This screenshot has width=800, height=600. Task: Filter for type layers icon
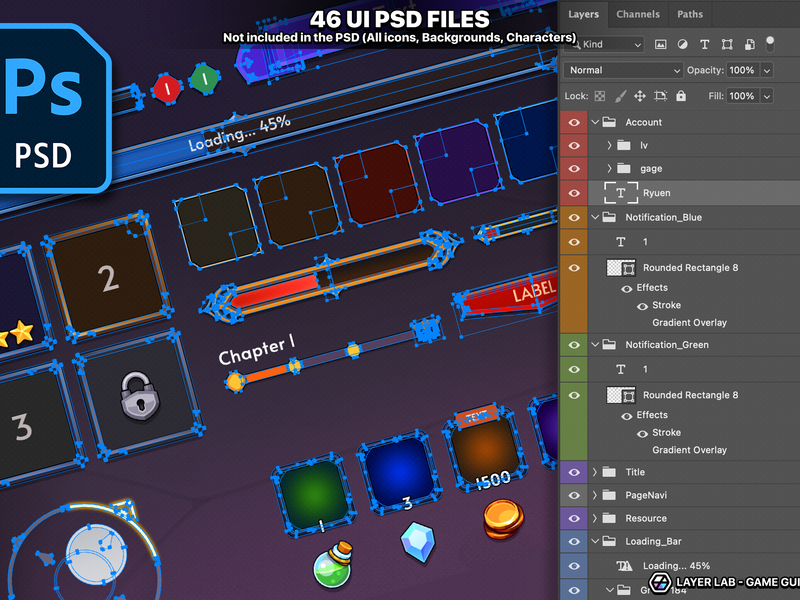705,44
